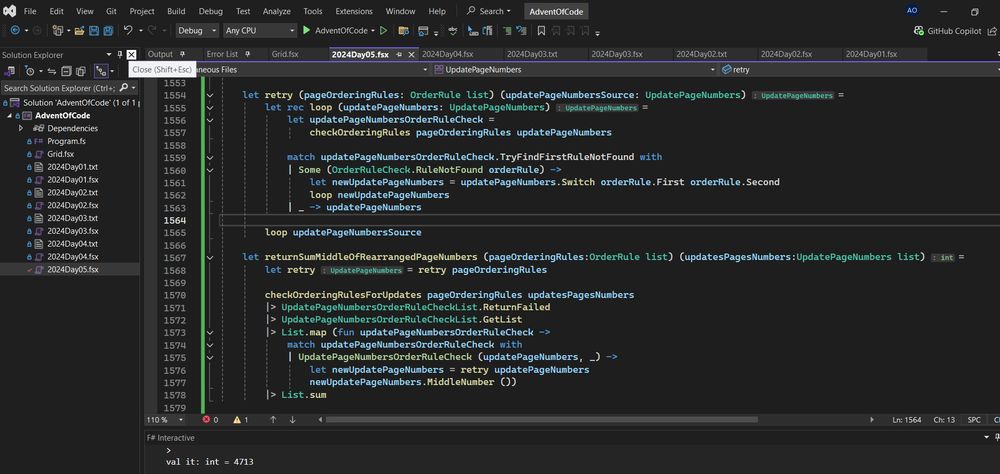Click the Save All icon
Viewport: 1000px width, 474px height.
tap(108, 31)
